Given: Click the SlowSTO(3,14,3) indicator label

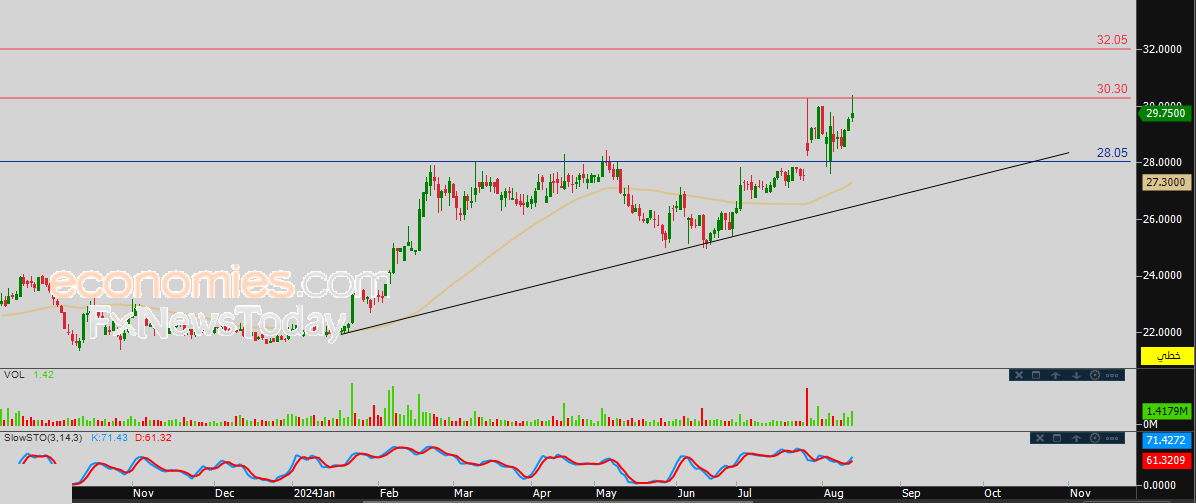Looking at the screenshot, I should click(43, 438).
